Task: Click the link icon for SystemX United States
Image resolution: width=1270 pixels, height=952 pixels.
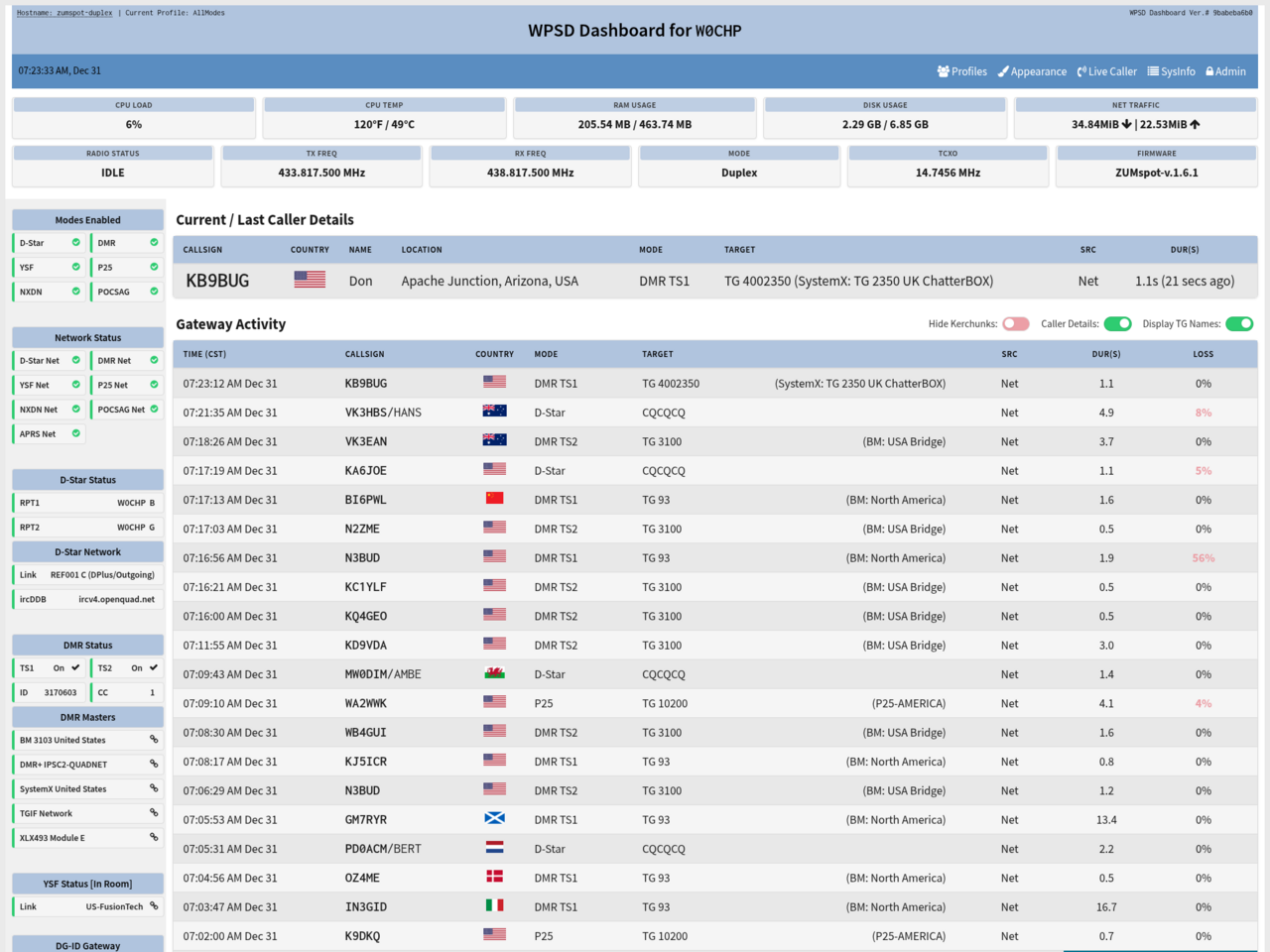Action: pyautogui.click(x=154, y=788)
